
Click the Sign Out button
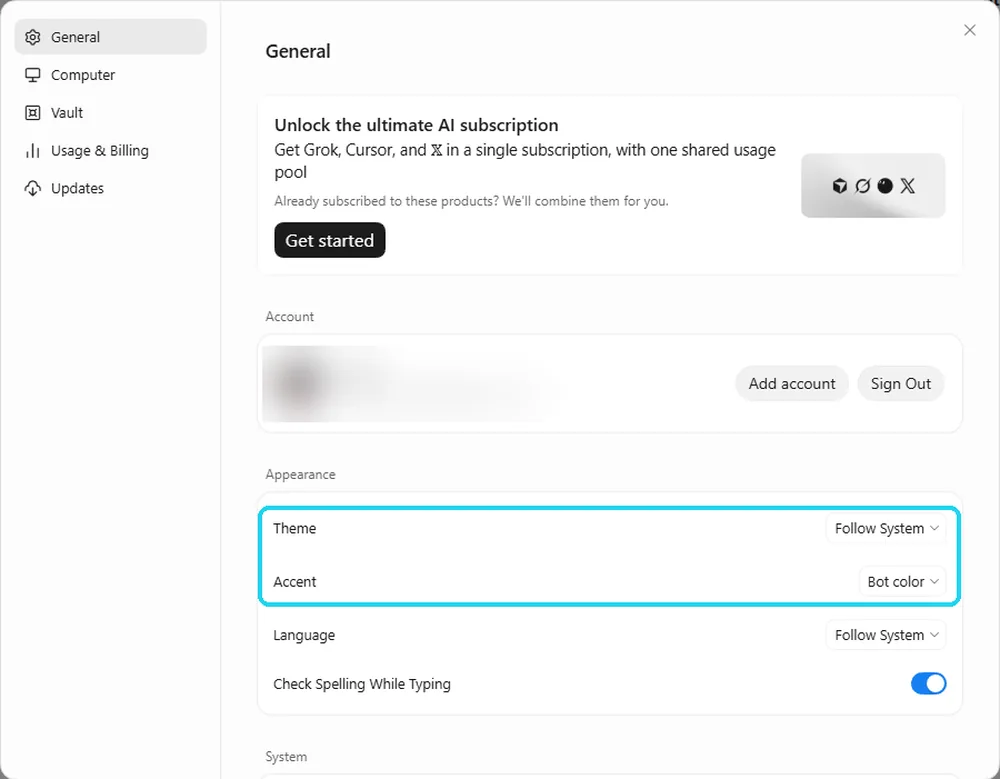(901, 383)
